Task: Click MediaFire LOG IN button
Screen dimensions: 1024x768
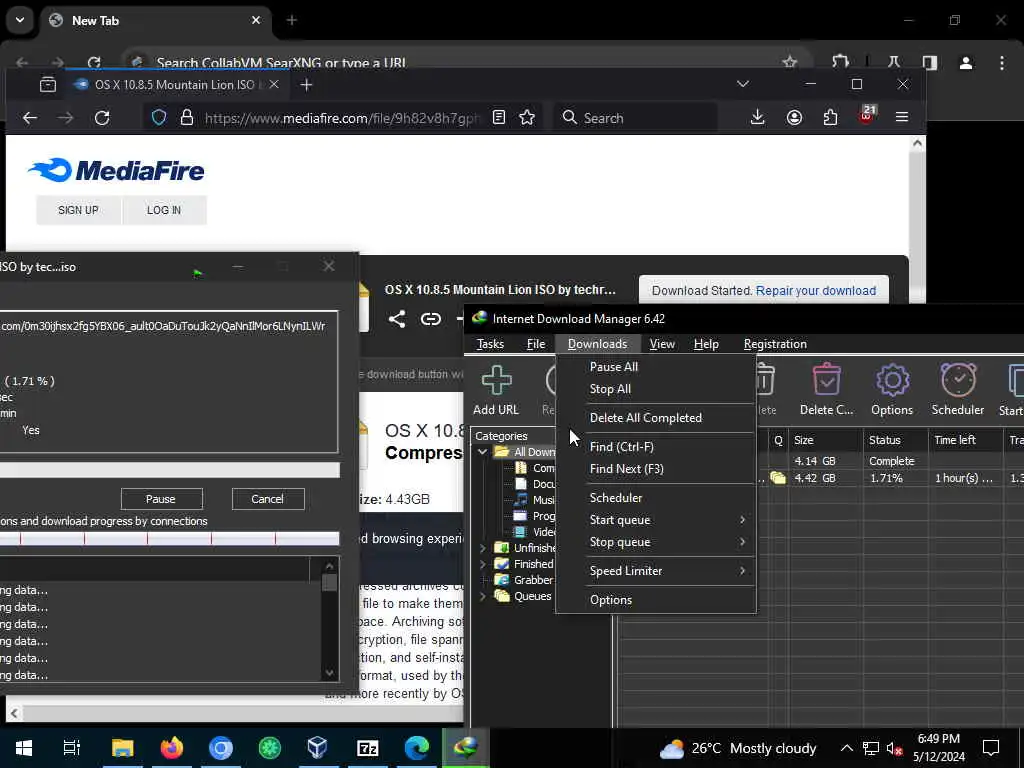Action: pyautogui.click(x=164, y=210)
